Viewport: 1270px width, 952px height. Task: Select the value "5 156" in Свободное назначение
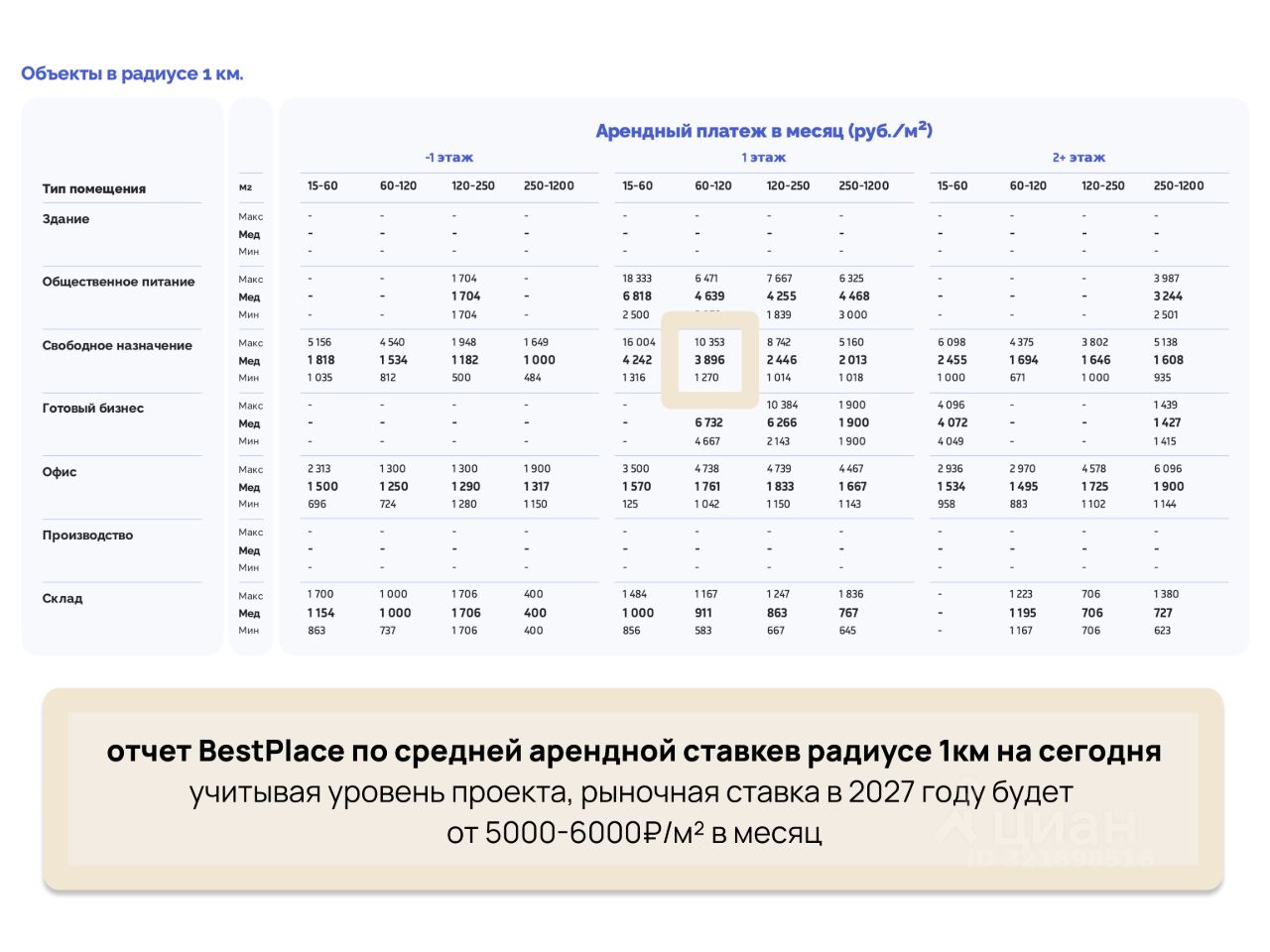(319, 342)
